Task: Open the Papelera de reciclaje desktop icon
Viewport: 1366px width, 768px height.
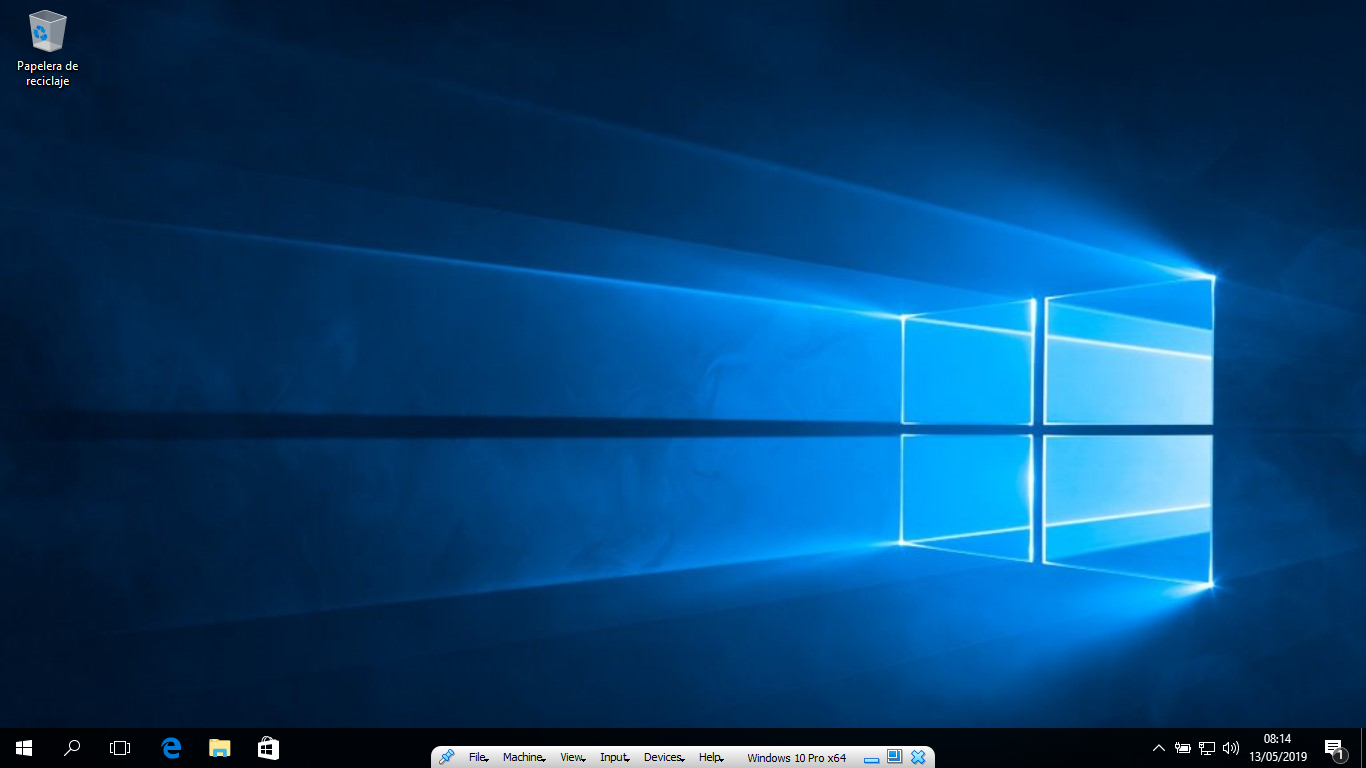Action: (x=47, y=48)
